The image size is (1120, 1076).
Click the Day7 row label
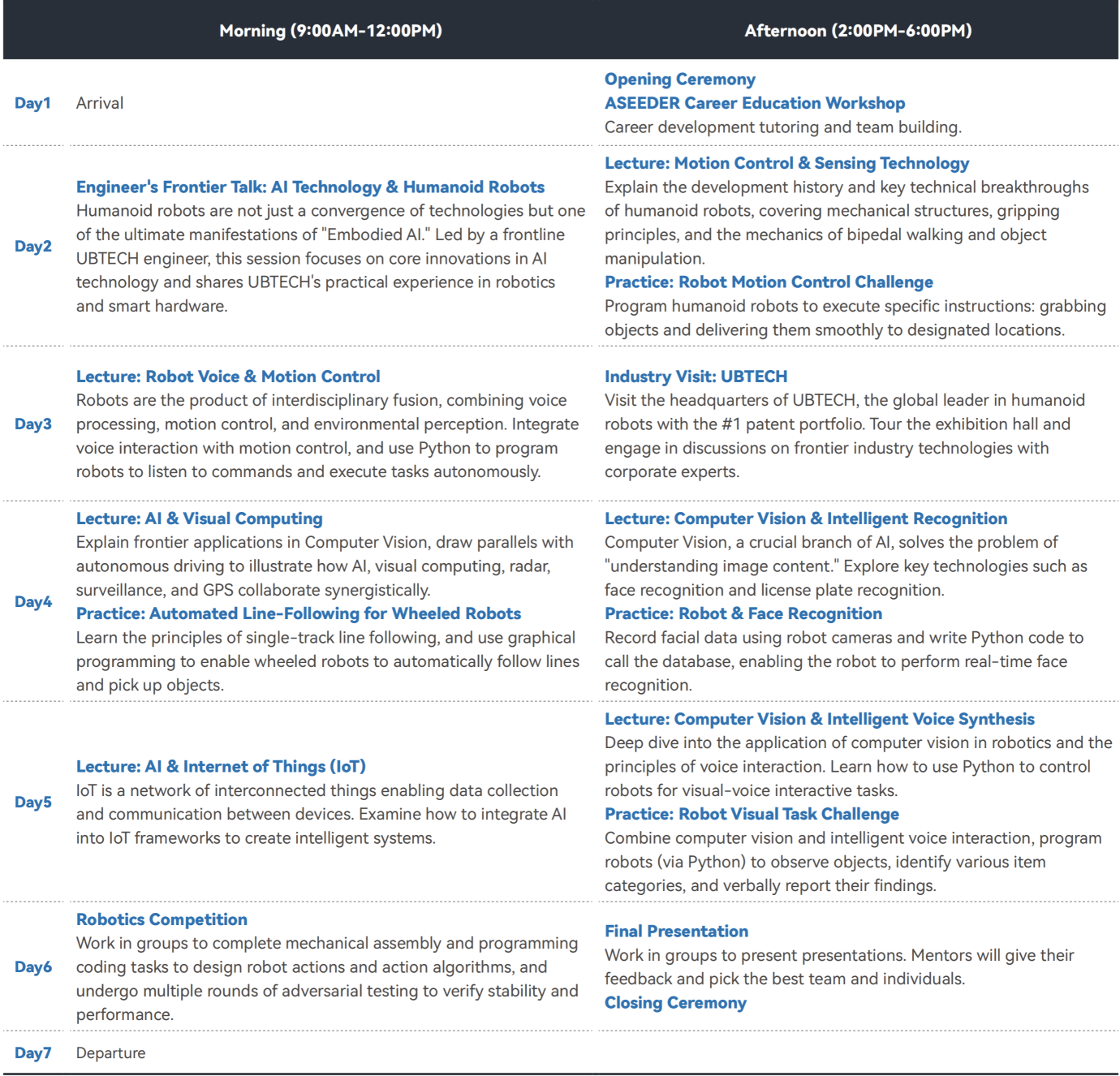(x=32, y=1053)
